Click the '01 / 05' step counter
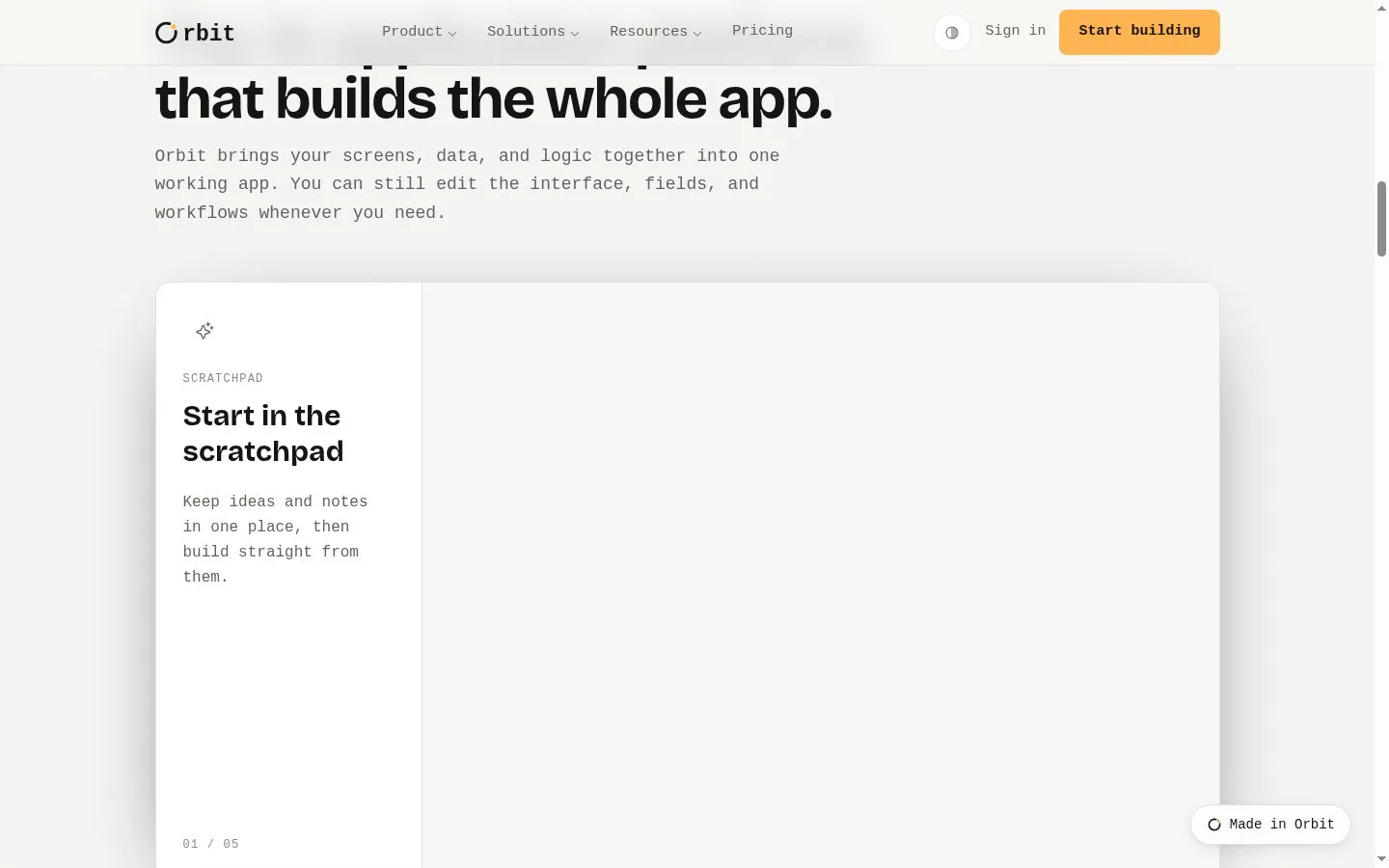This screenshot has height=868, width=1389. point(210,844)
